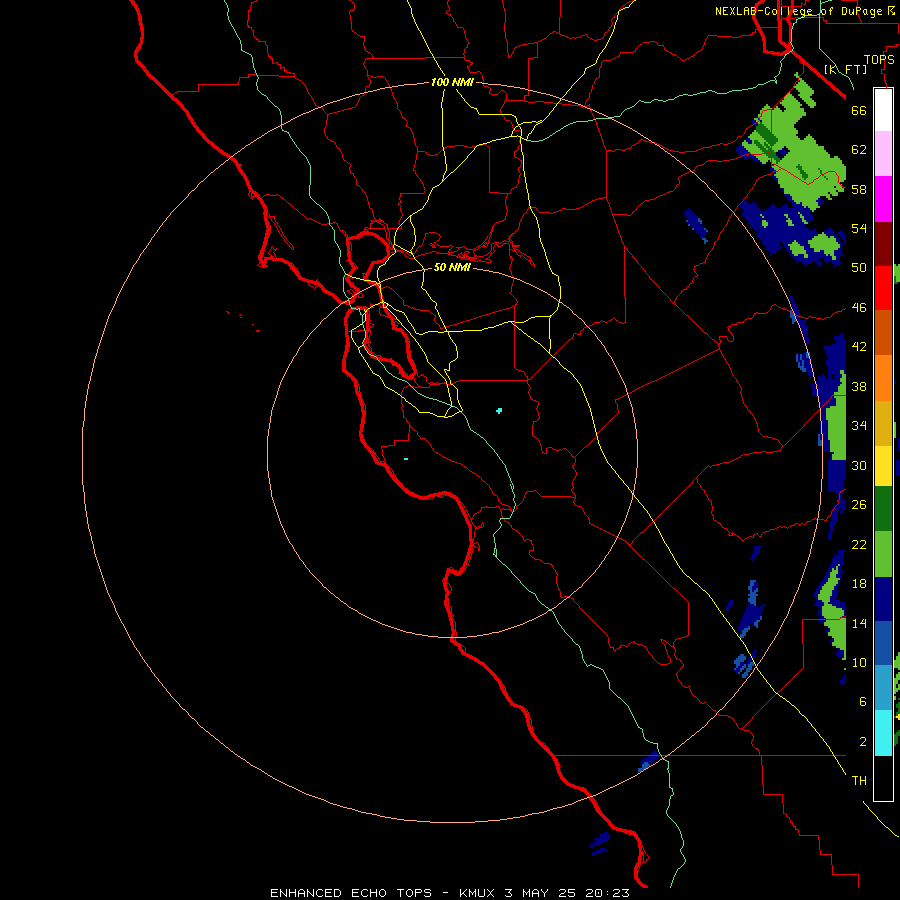This screenshot has height=900, width=900.
Task: Click the magenta legend swatch
Action: 883,199
